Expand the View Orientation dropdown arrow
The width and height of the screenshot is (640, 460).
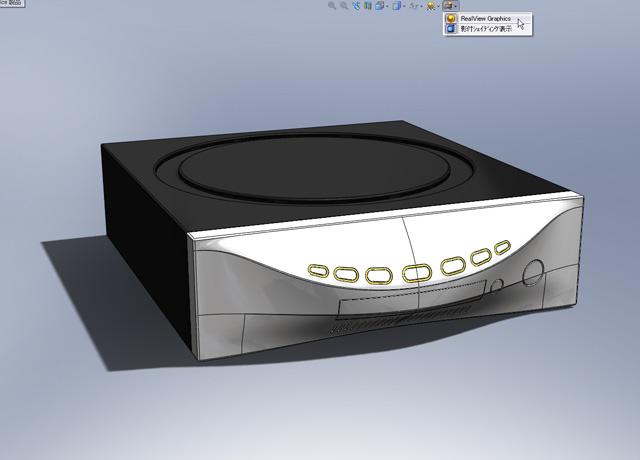(x=387, y=6)
